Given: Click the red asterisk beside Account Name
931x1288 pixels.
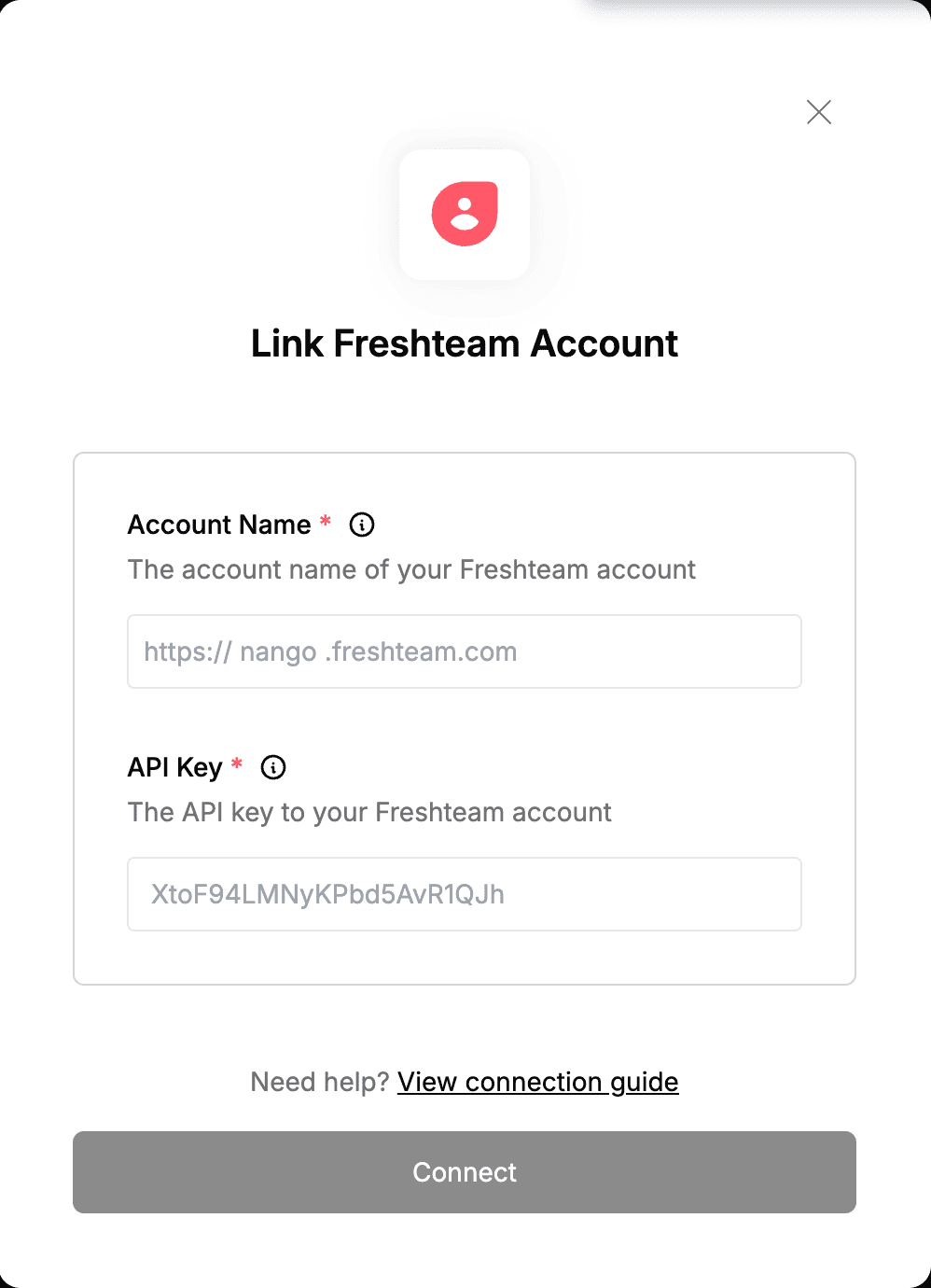Looking at the screenshot, I should point(326,521).
